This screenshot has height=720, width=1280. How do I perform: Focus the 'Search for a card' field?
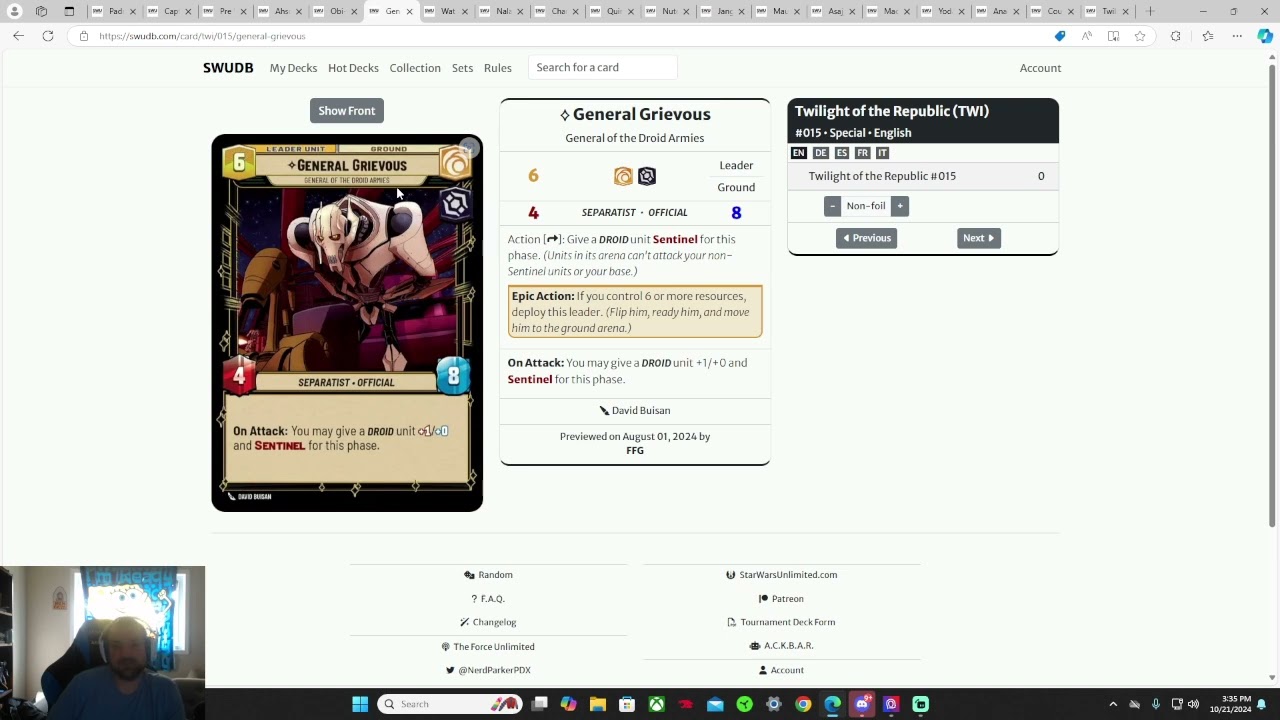(603, 67)
